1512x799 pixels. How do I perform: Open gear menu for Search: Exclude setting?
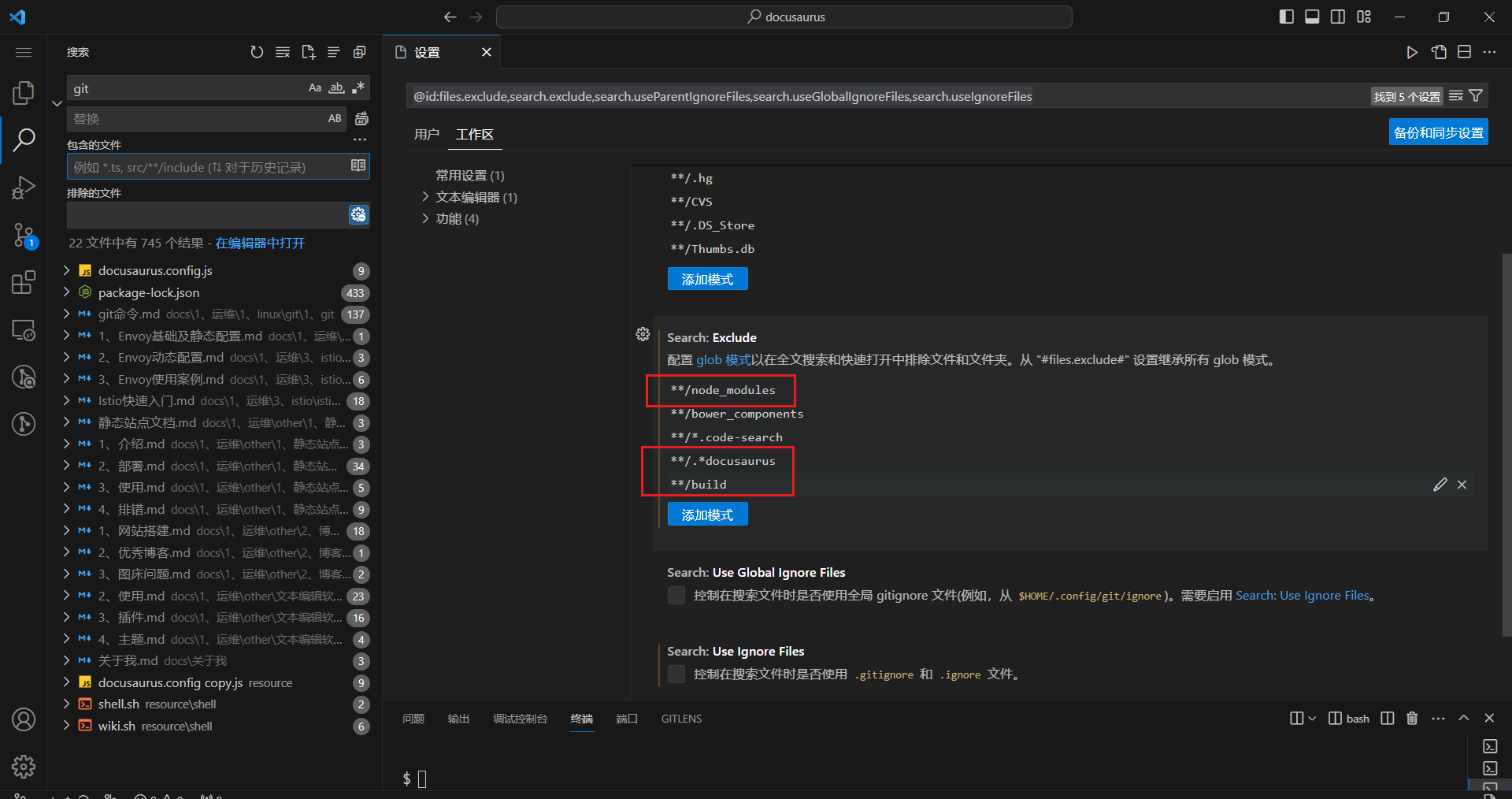tap(643, 334)
